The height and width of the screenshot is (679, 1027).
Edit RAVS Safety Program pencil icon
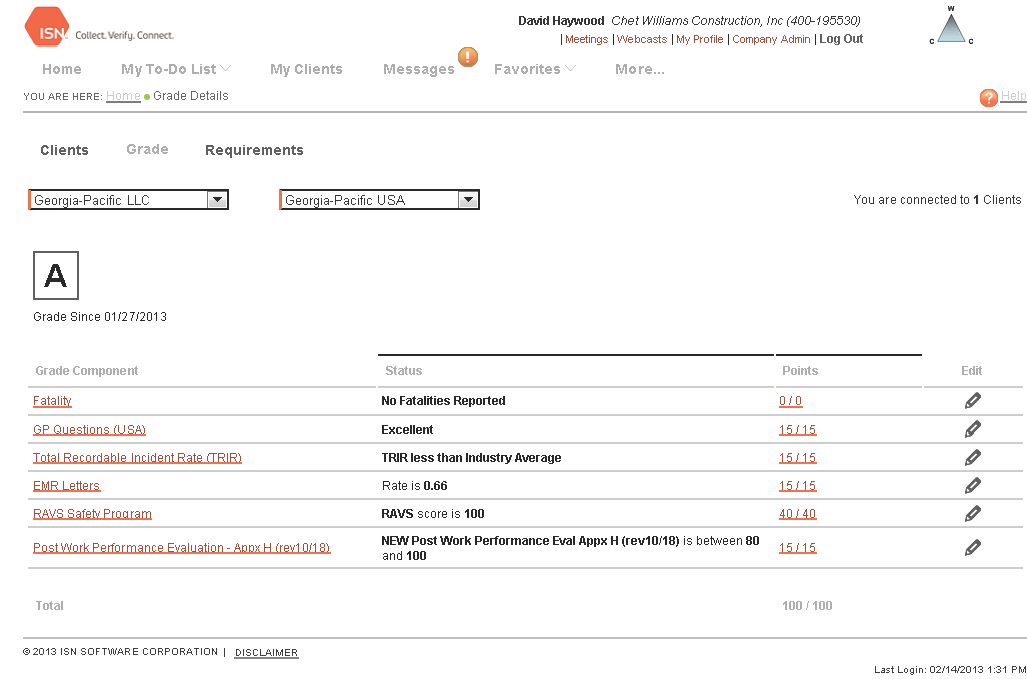[x=973, y=514]
